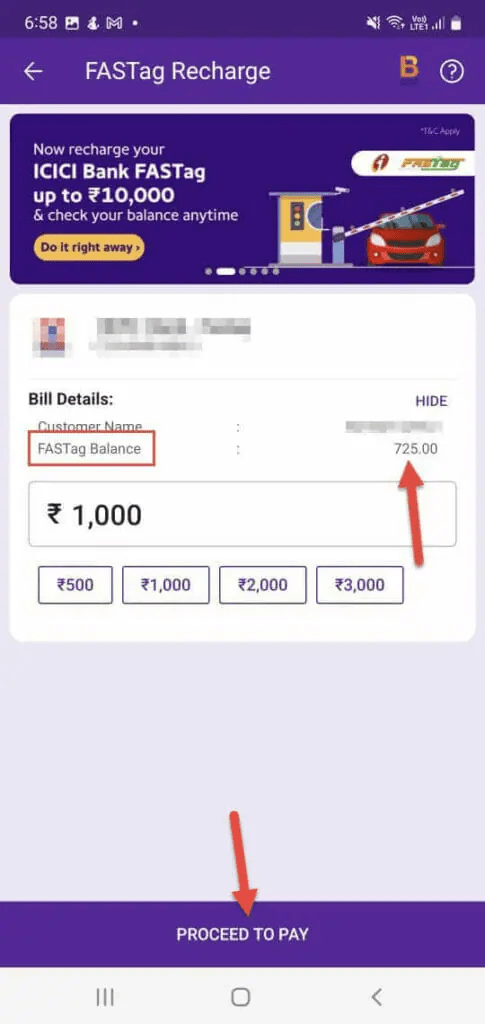Tap the Android home button
485x1024 pixels.
pos(241,997)
